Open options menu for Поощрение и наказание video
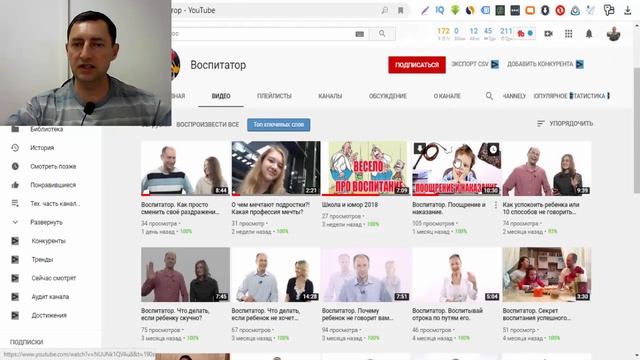Viewport: 640px width, 360px height. coord(496,205)
